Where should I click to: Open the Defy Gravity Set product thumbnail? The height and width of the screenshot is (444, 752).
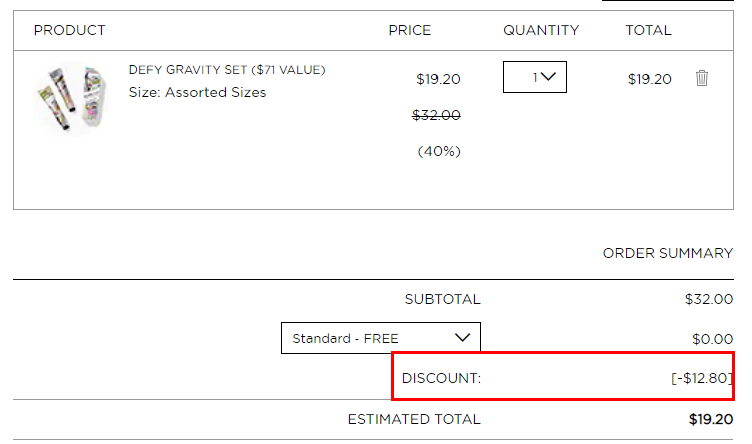(x=72, y=98)
